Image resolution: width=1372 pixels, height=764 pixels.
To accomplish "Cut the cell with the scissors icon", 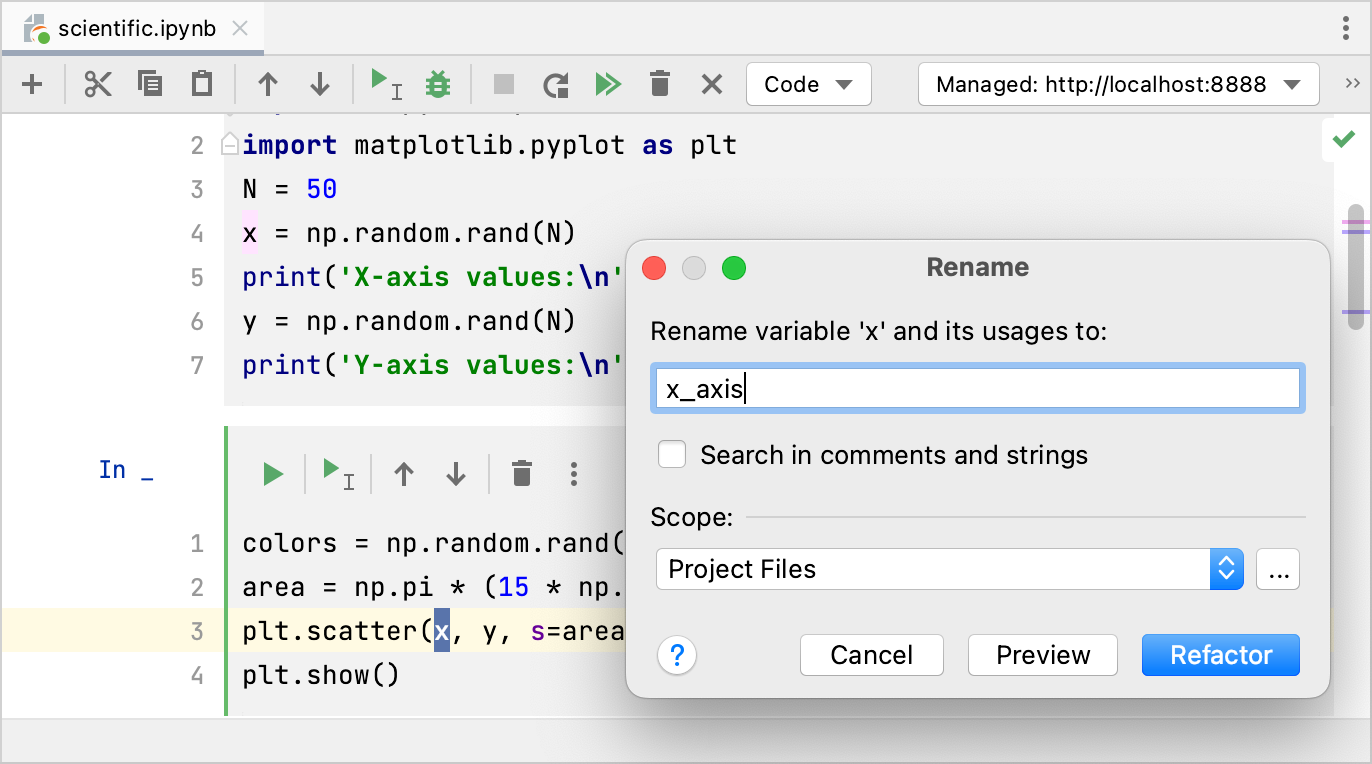I will (98, 84).
